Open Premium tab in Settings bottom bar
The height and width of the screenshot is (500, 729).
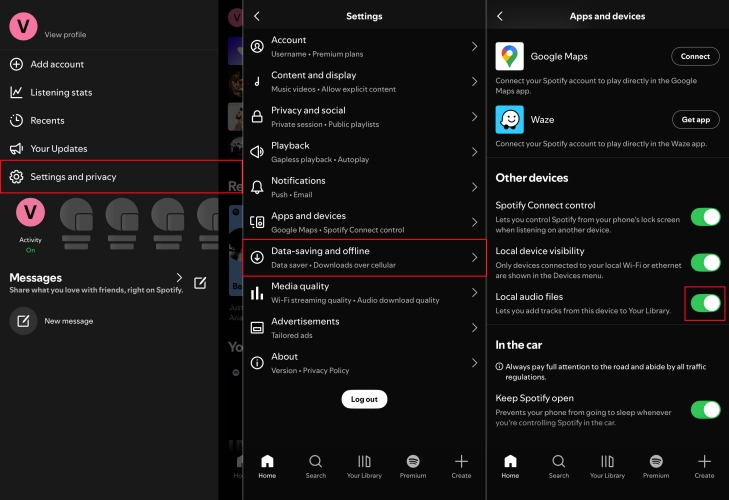(x=413, y=467)
